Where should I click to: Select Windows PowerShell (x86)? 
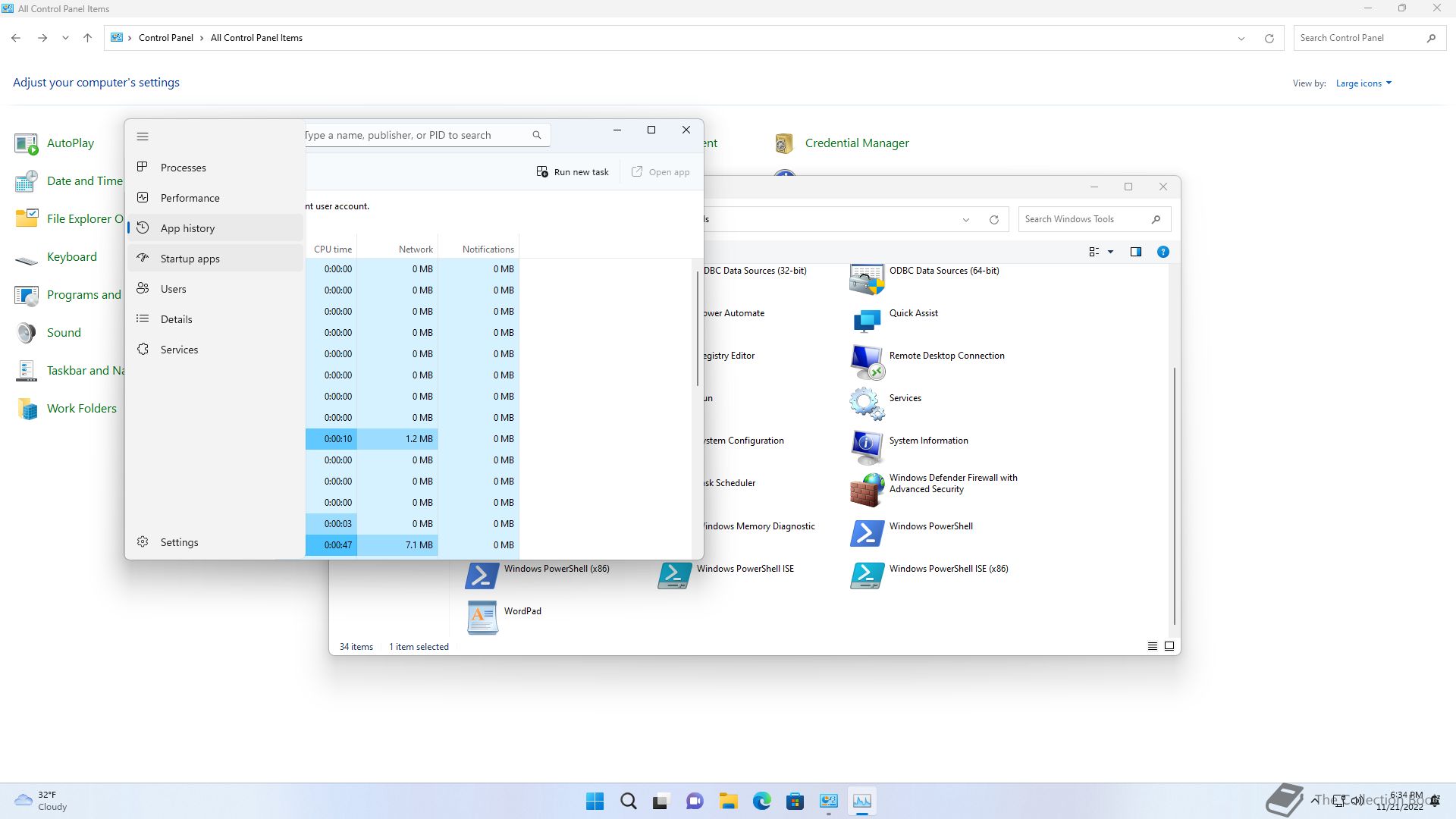(537, 577)
